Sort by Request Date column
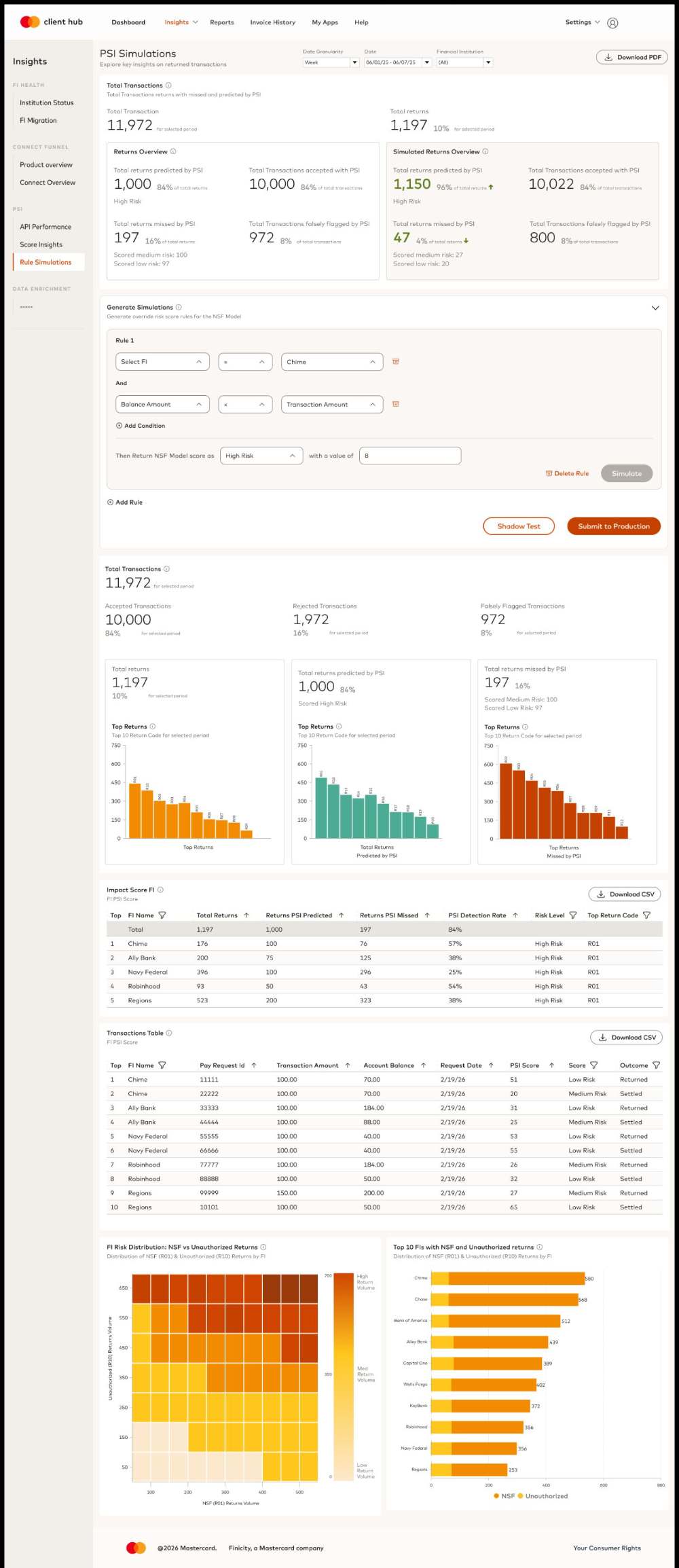Viewport: 679px width, 1568px height. click(491, 1065)
